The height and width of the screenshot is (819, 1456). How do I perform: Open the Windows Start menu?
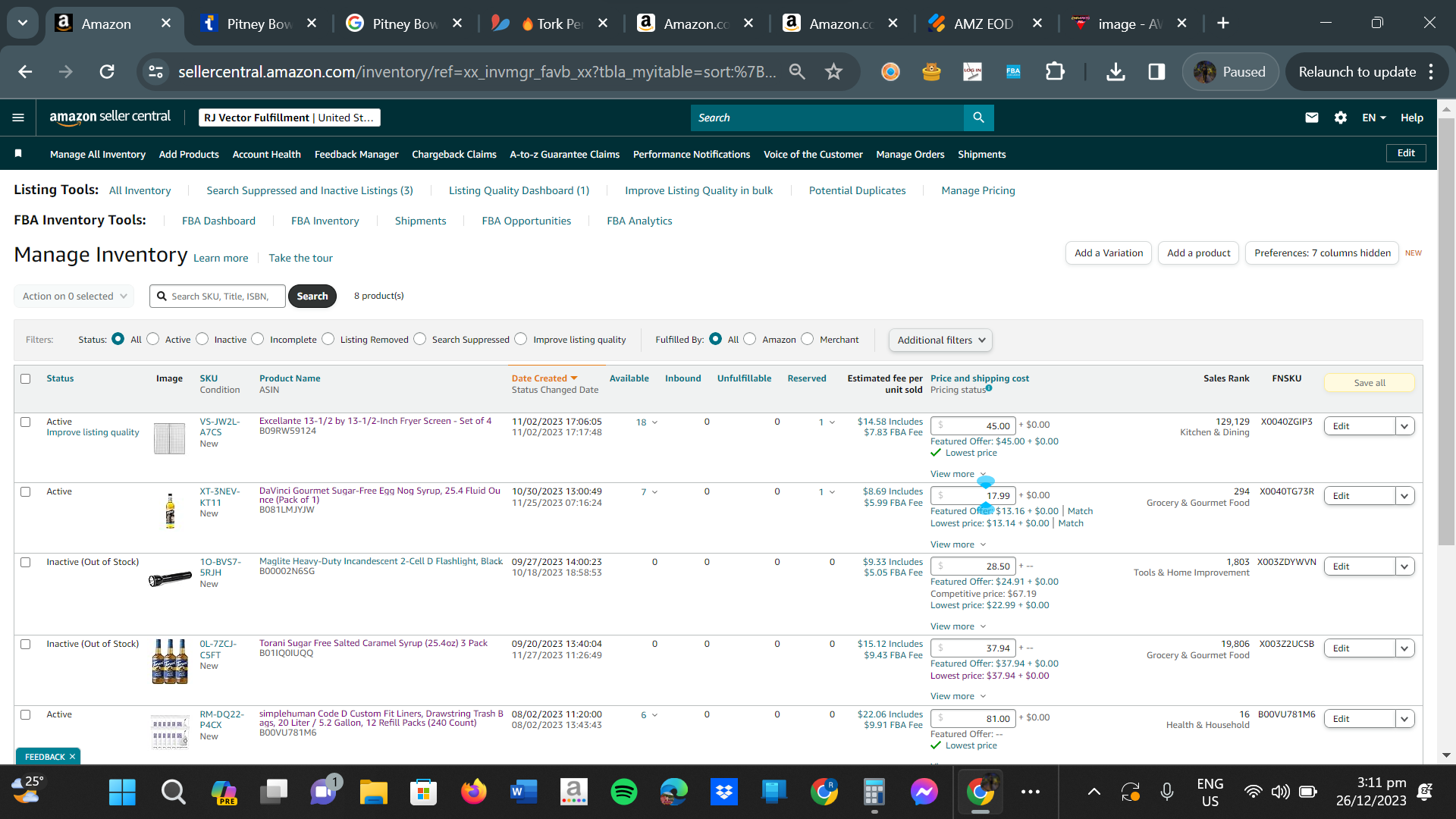[x=122, y=792]
